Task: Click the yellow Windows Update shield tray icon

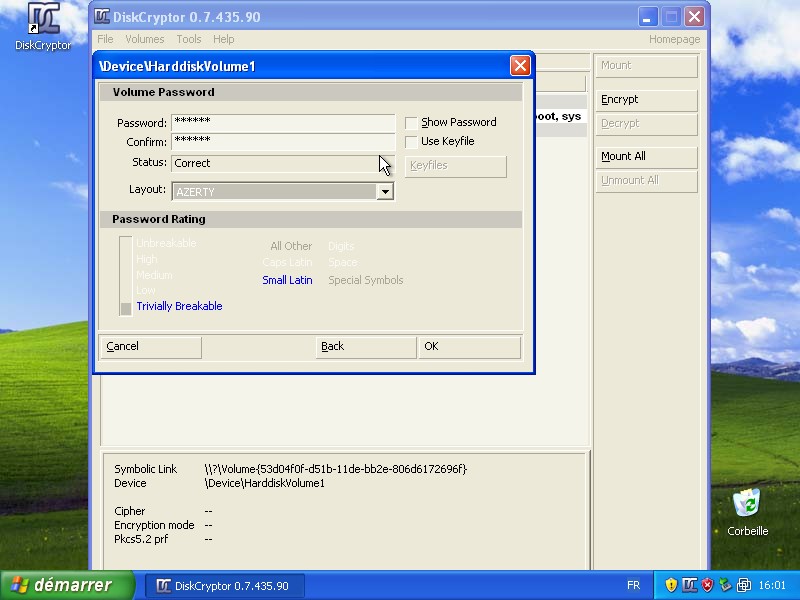Action: pos(671,585)
